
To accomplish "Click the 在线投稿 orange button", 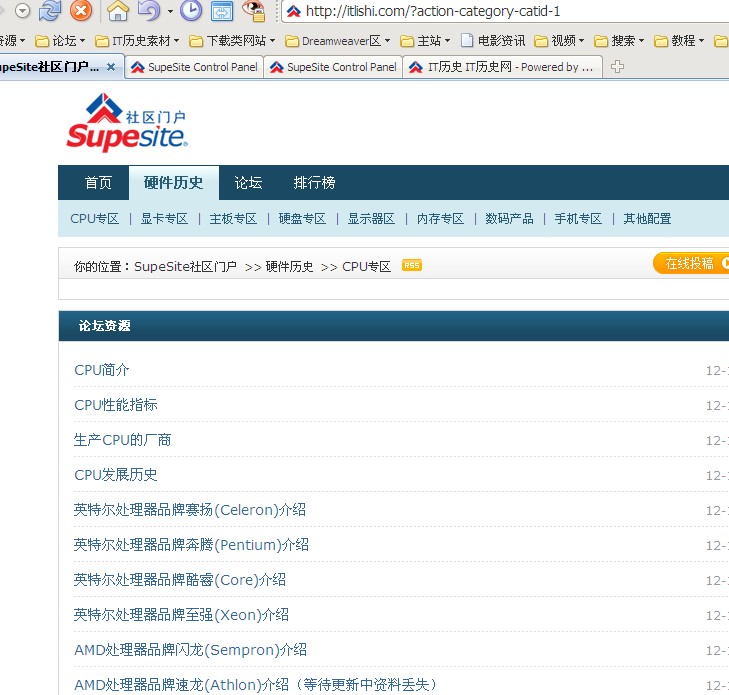I will 690,263.
